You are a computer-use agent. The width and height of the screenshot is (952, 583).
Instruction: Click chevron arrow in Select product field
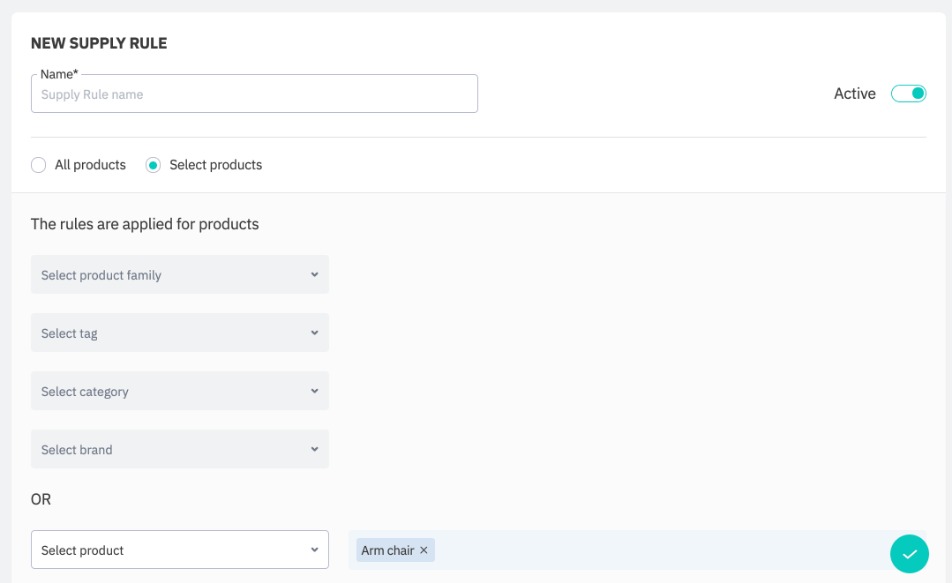tap(314, 550)
